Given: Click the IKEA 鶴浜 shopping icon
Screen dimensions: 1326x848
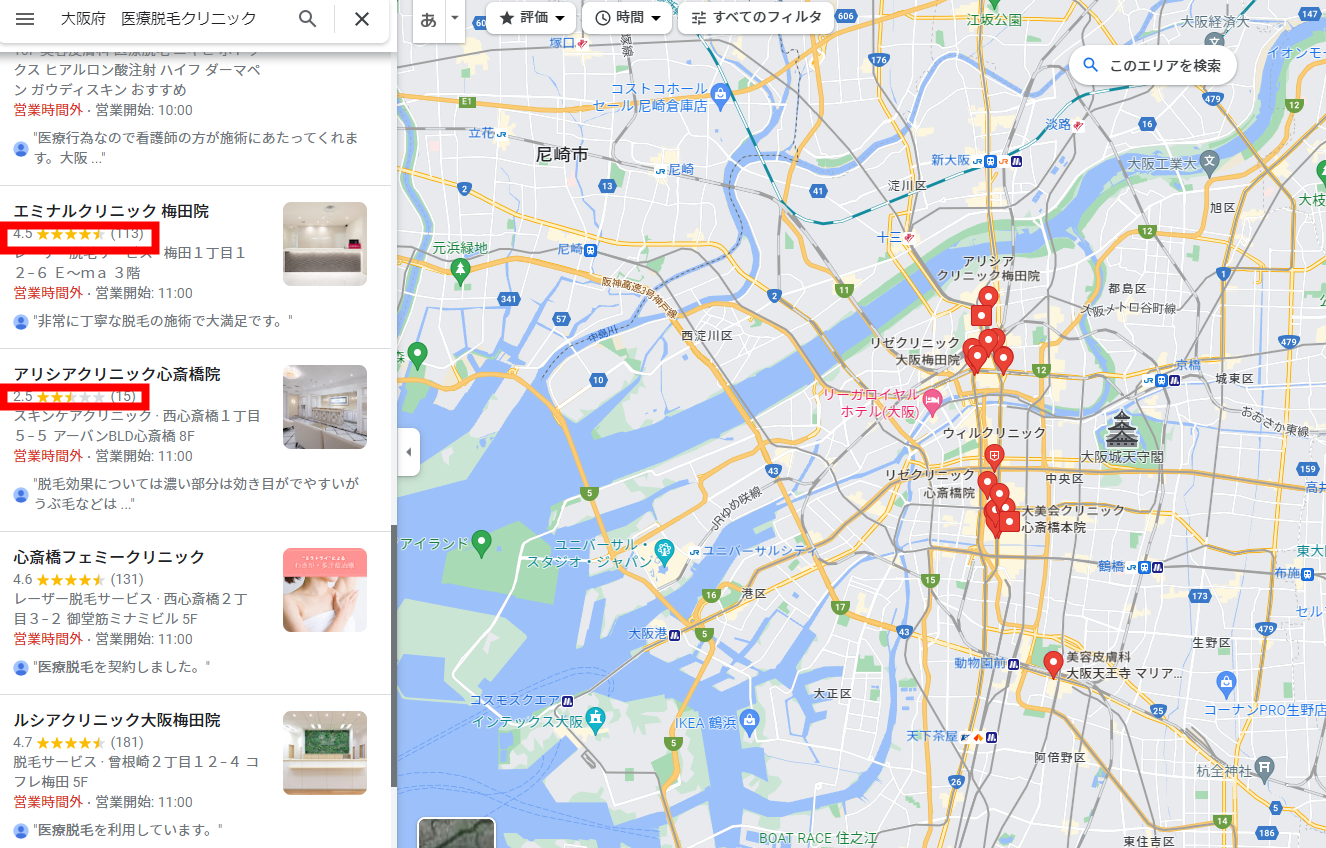Looking at the screenshot, I should [x=750, y=721].
